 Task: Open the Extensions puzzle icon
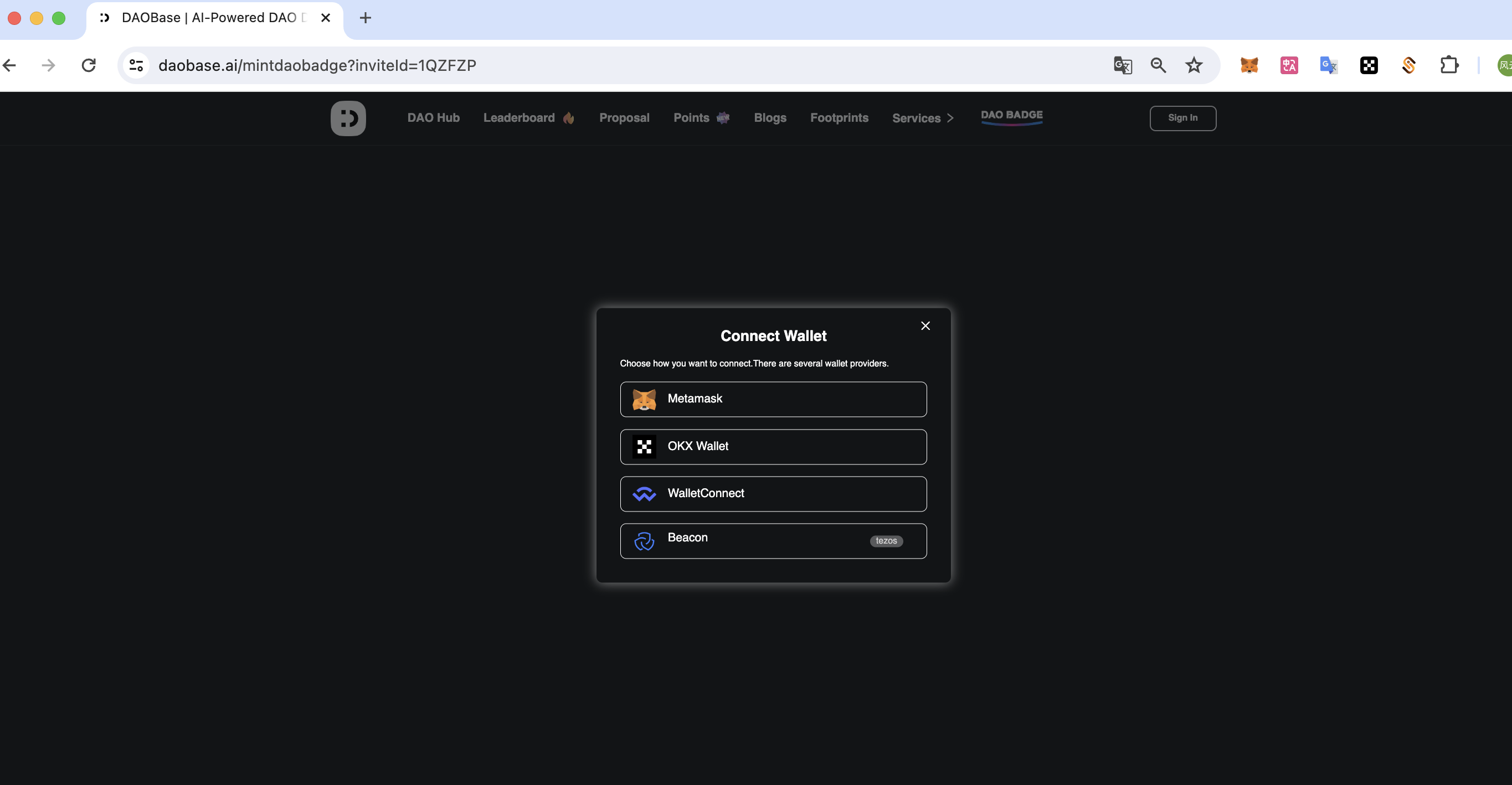[1449, 65]
